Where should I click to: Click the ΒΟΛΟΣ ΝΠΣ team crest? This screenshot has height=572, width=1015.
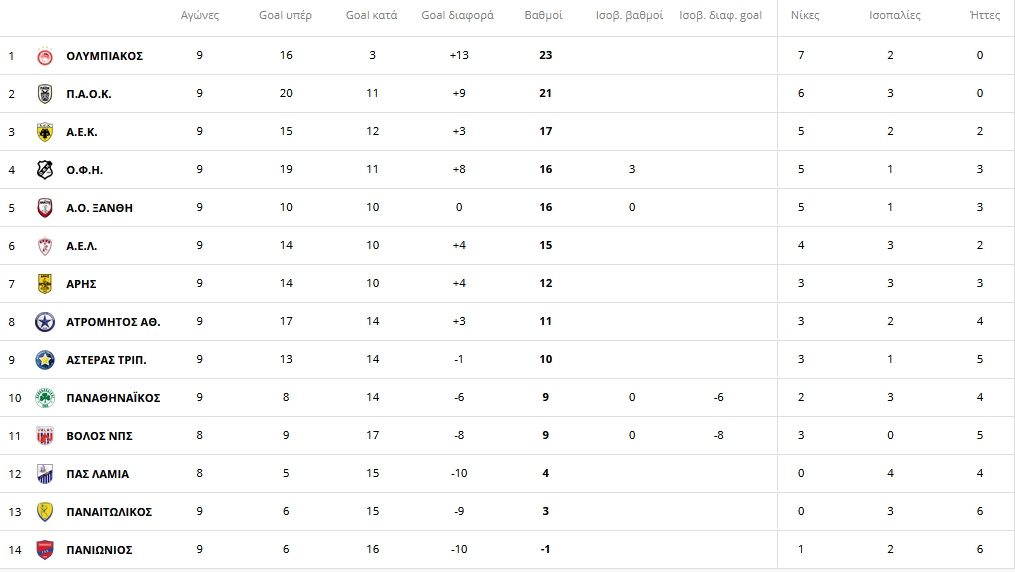tap(44, 436)
